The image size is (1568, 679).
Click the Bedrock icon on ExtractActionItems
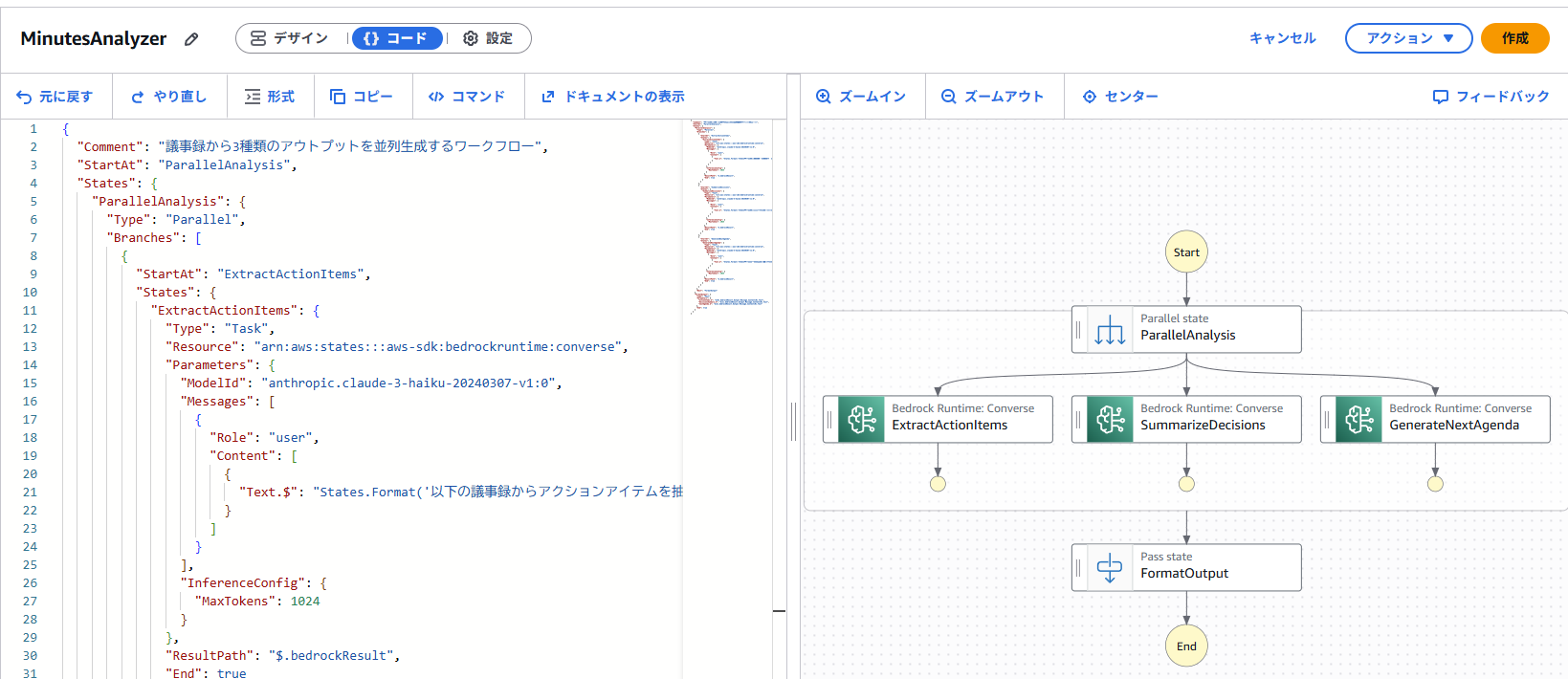[861, 419]
